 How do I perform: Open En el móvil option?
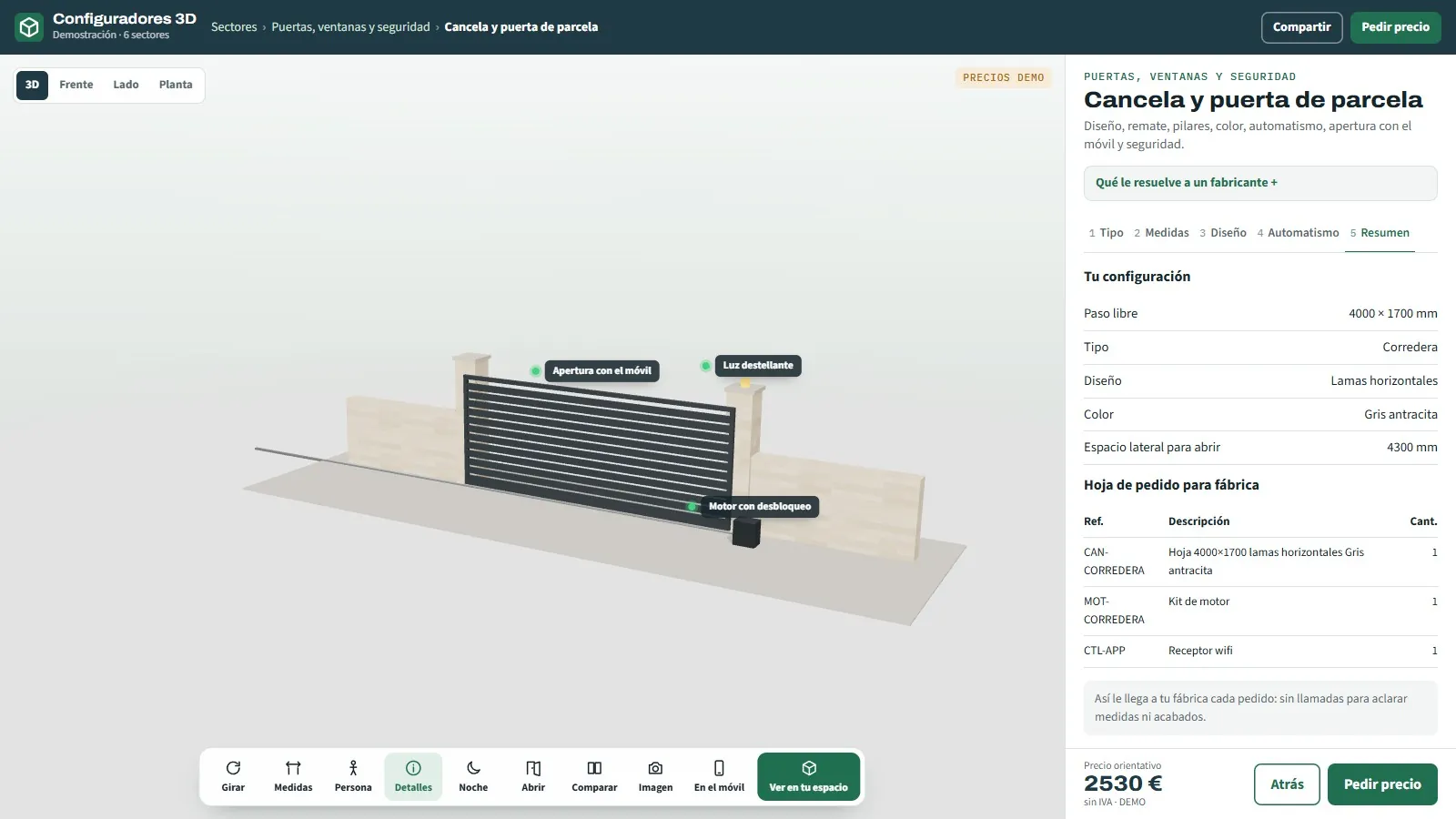coord(719,777)
